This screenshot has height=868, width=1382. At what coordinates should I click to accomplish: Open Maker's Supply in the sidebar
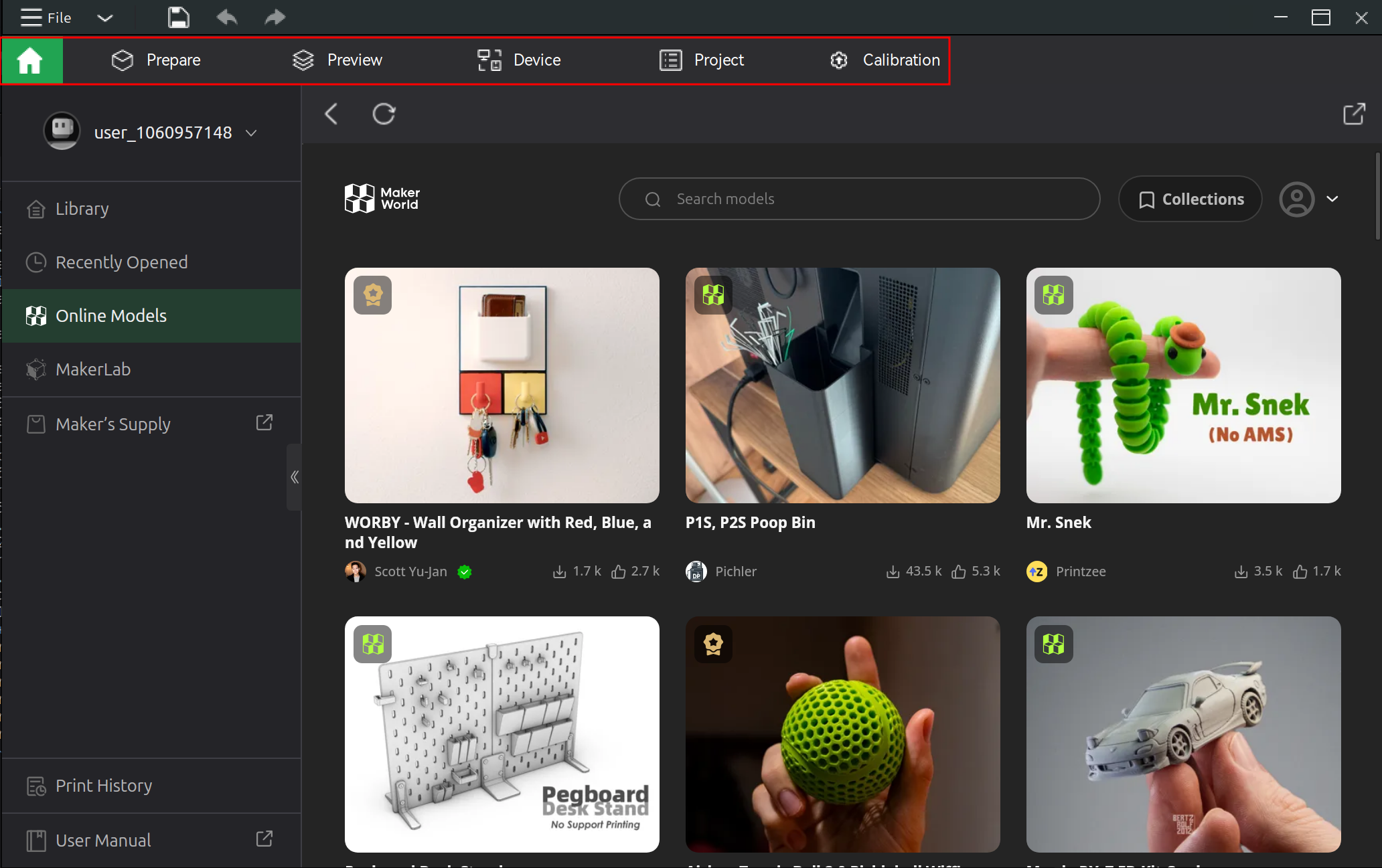click(151, 424)
